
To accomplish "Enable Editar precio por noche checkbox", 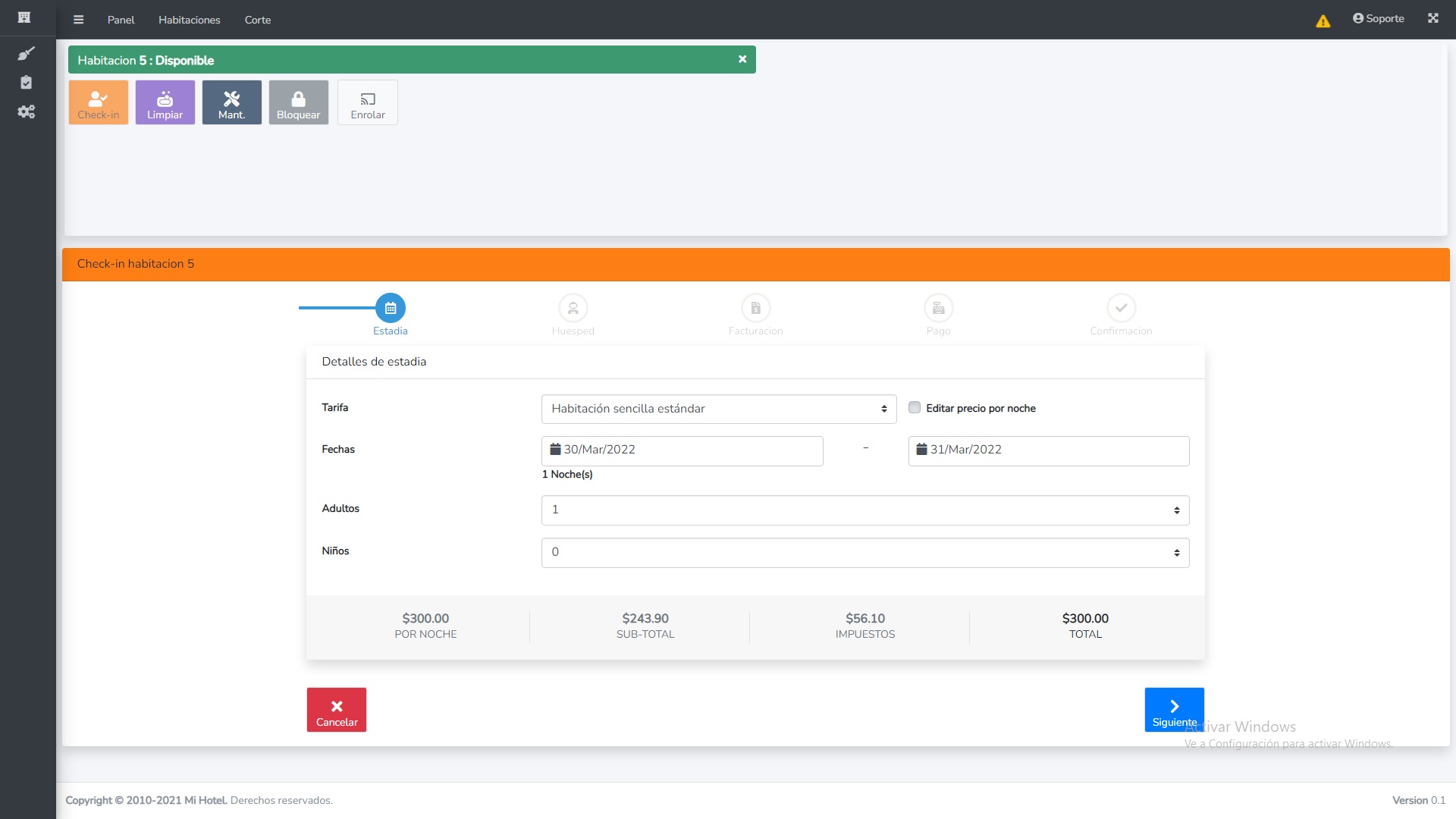I will pyautogui.click(x=915, y=408).
